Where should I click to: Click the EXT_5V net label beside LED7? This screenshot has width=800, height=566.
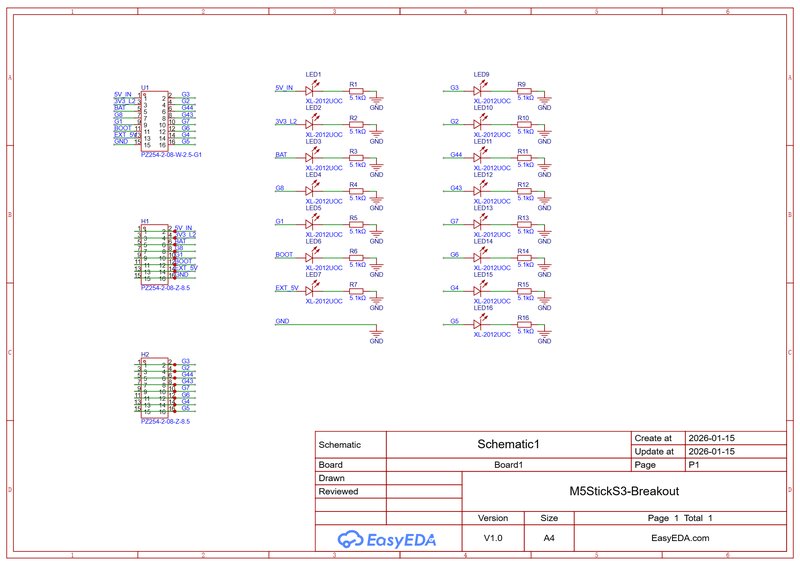point(287,288)
